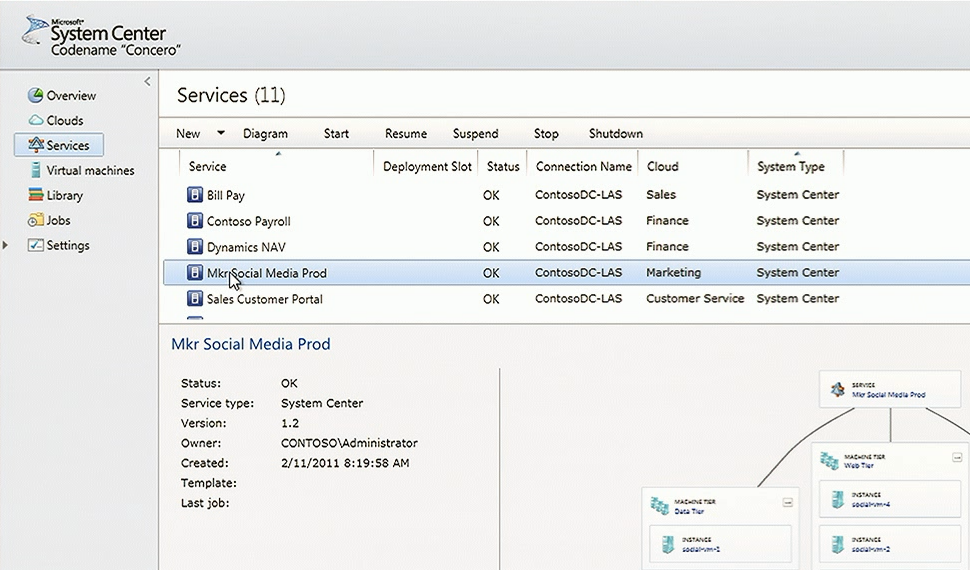Go to the Overview page

pos(71,95)
